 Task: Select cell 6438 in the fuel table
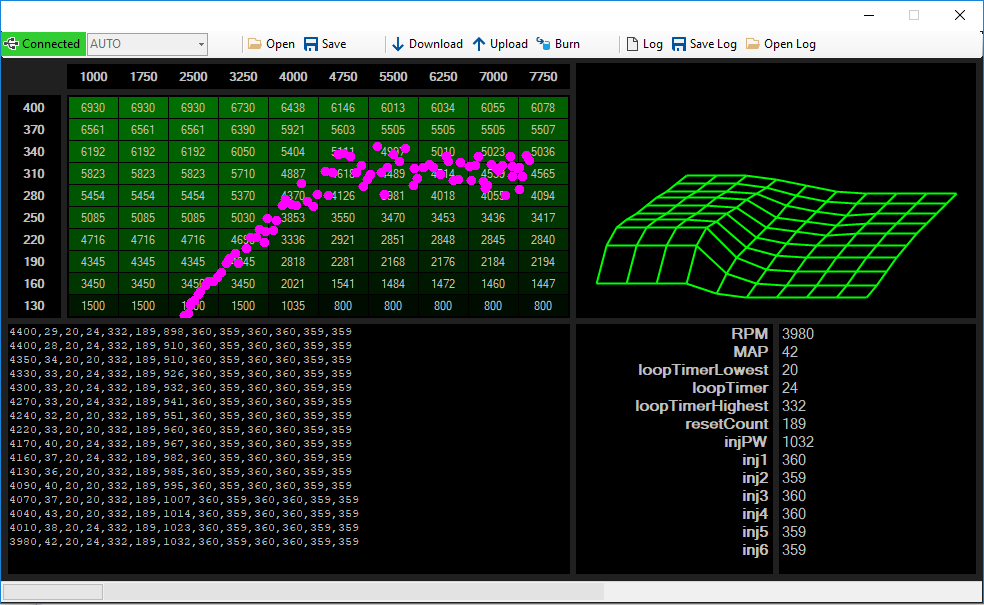click(293, 108)
